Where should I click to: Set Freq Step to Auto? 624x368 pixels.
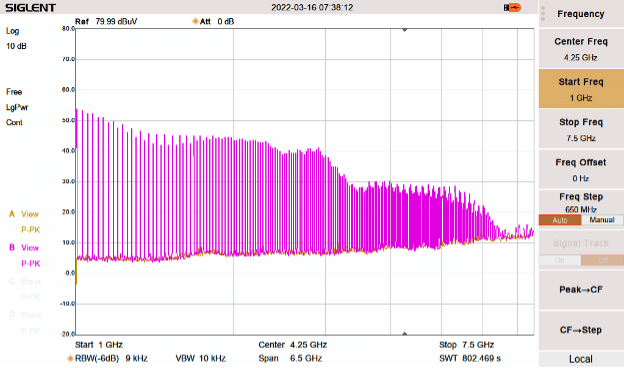point(560,220)
